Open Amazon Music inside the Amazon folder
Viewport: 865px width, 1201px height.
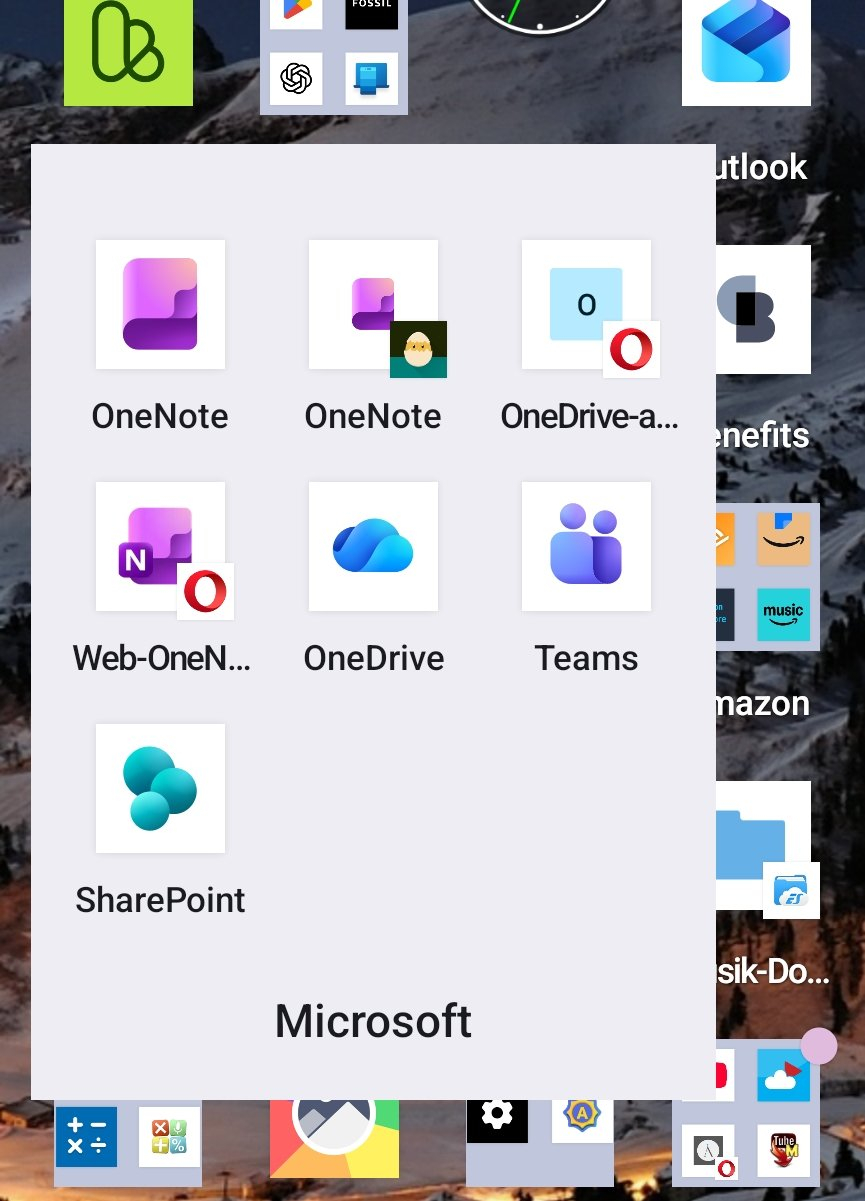784,614
